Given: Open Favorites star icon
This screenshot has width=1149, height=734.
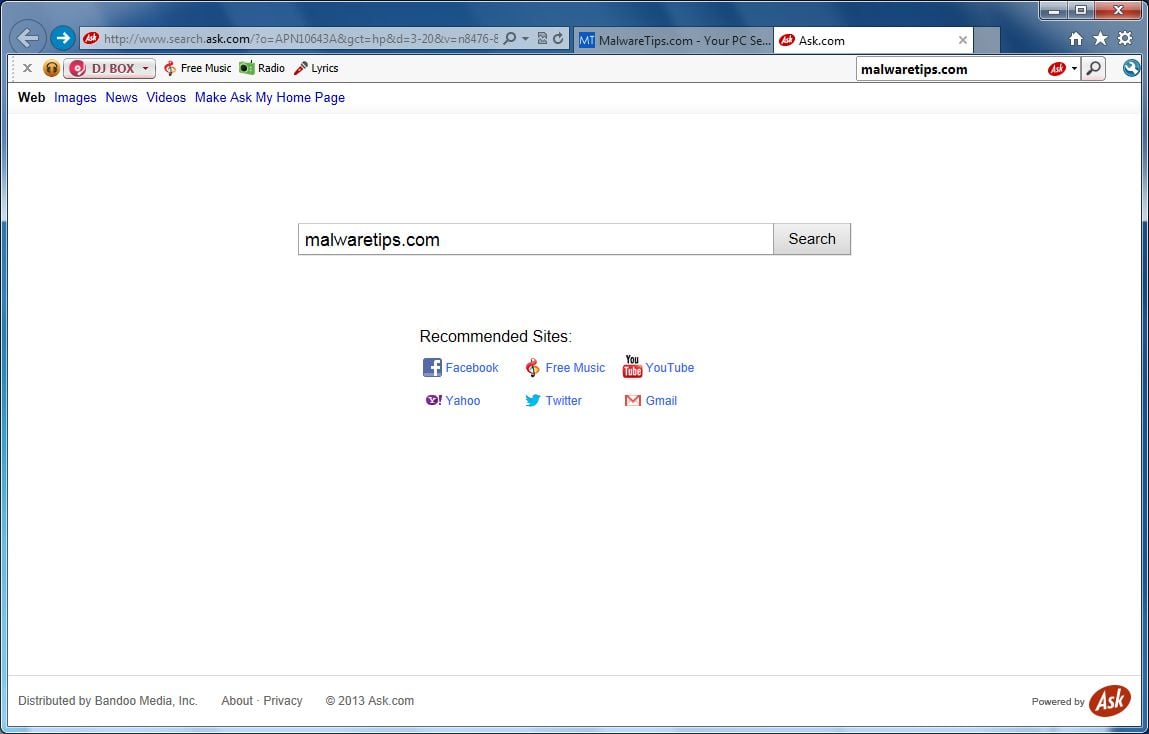Looking at the screenshot, I should tap(1100, 39).
